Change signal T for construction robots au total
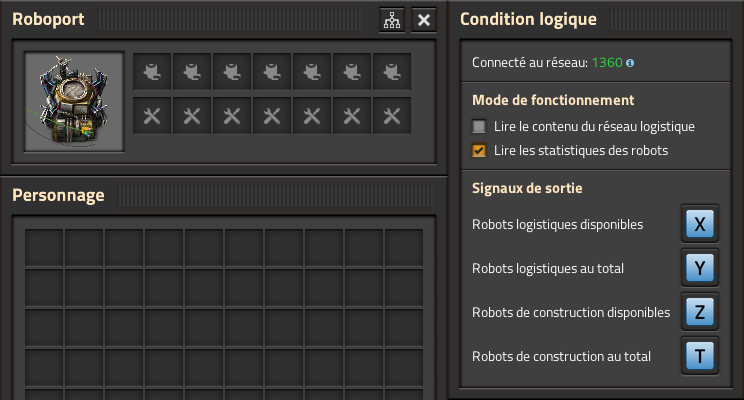The width and height of the screenshot is (744, 400). click(x=700, y=356)
